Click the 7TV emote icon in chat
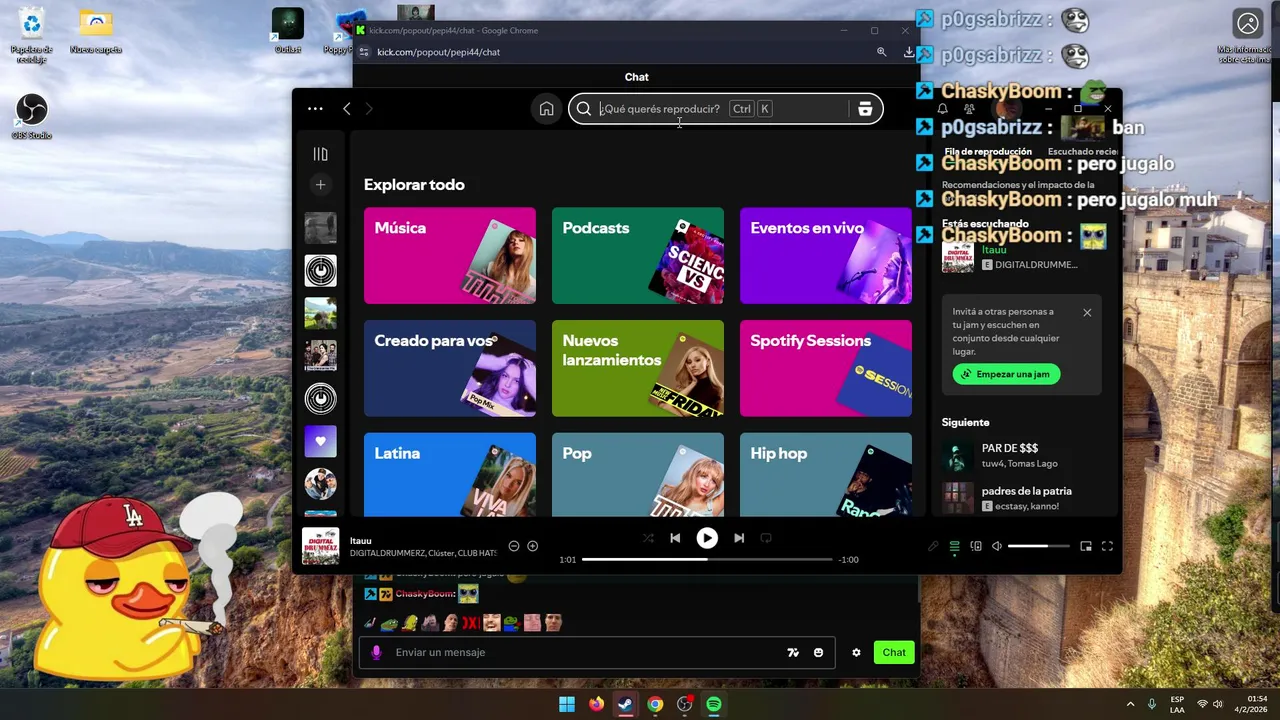 pyautogui.click(x=793, y=652)
